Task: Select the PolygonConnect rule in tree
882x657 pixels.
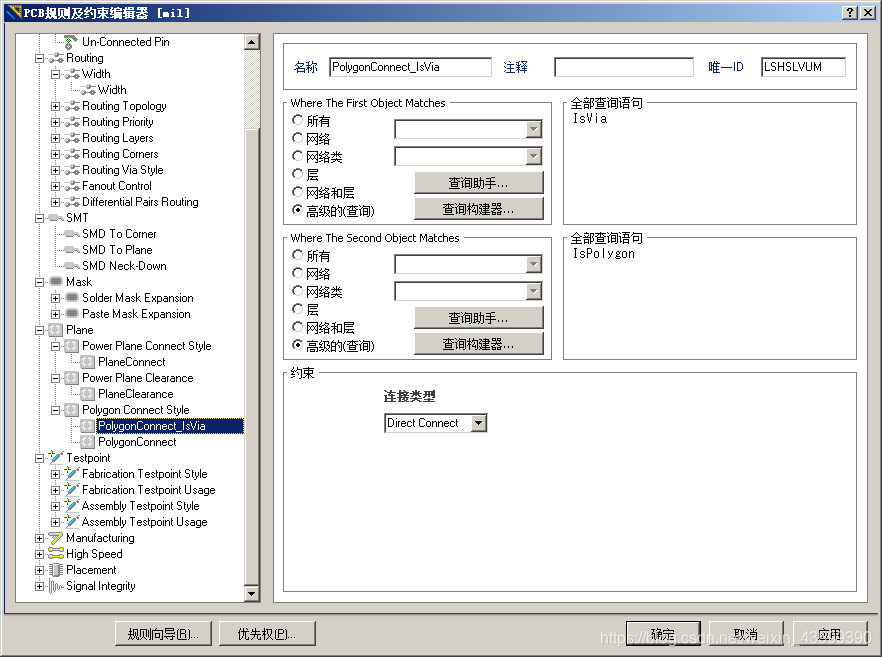Action: (x=137, y=442)
